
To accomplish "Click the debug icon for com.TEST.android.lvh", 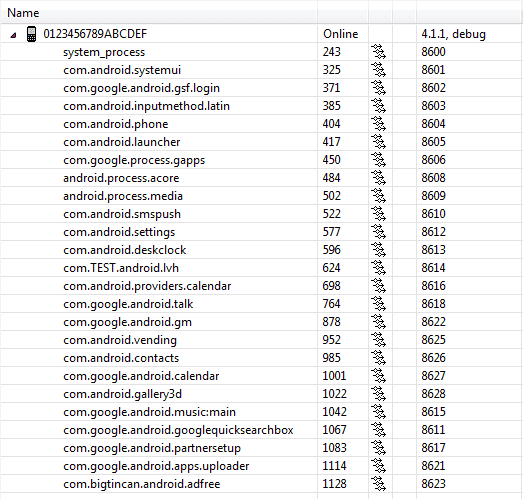I will [x=379, y=268].
